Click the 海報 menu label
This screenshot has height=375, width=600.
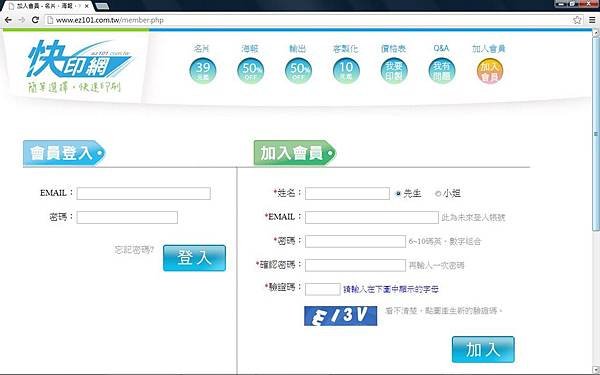click(x=250, y=49)
